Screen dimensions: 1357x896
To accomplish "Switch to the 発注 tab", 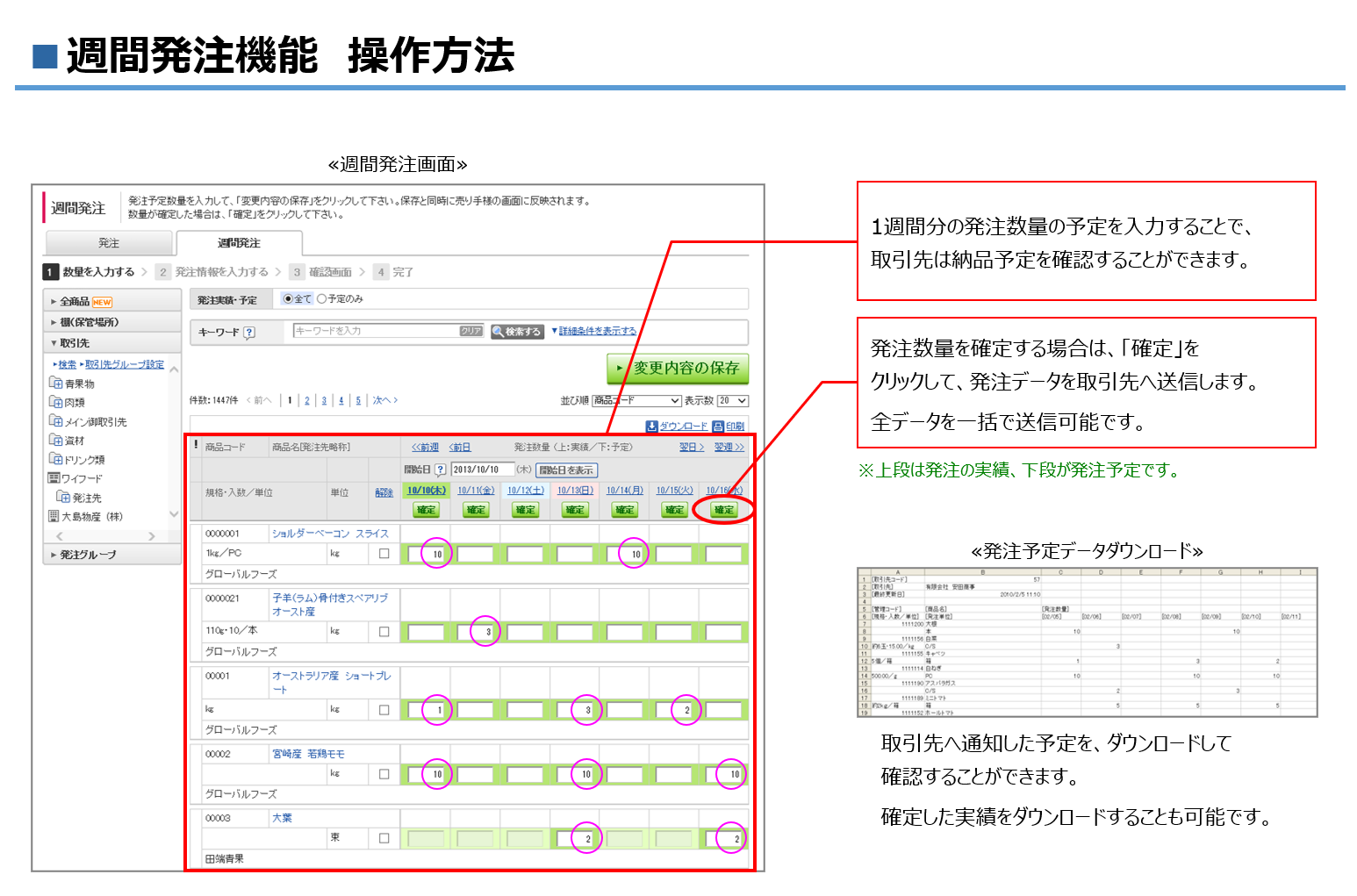I will (109, 243).
